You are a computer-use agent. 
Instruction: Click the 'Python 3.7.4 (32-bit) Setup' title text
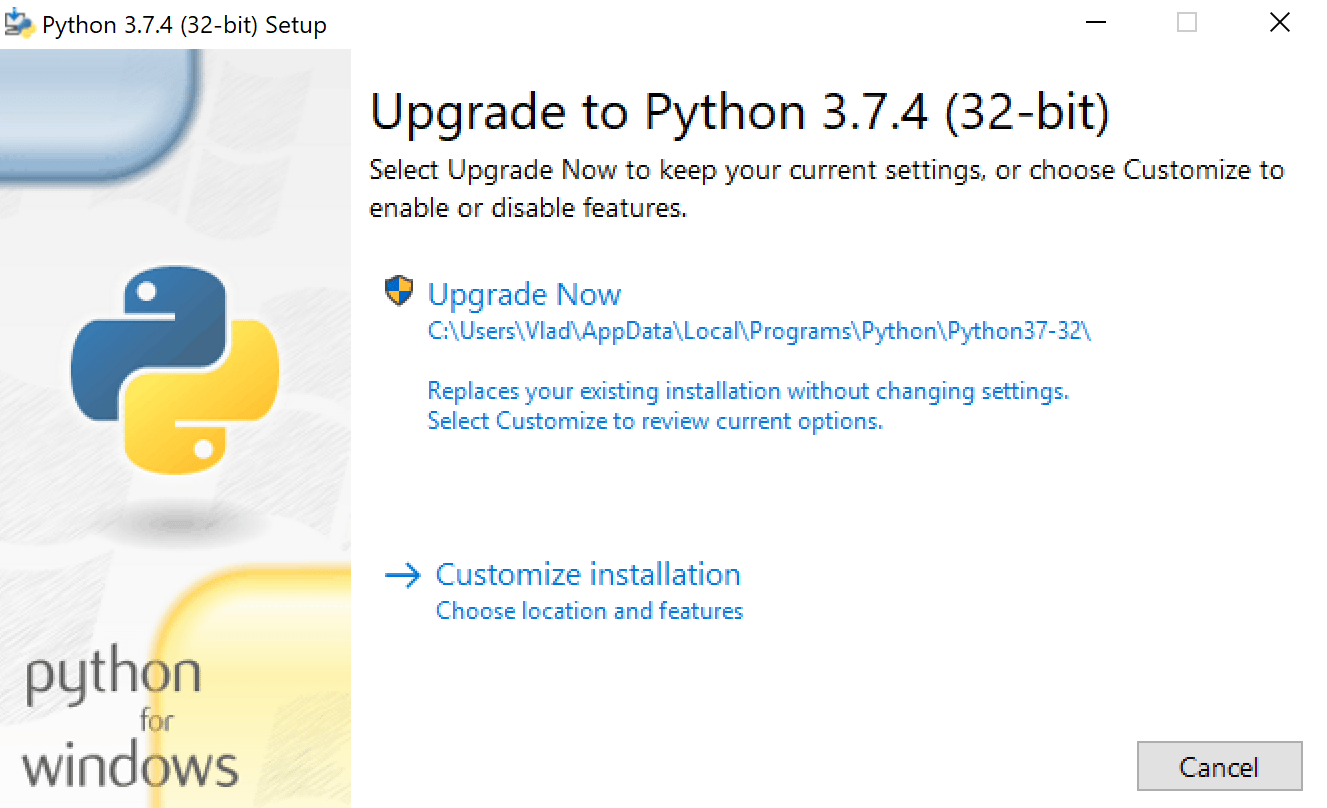click(184, 25)
